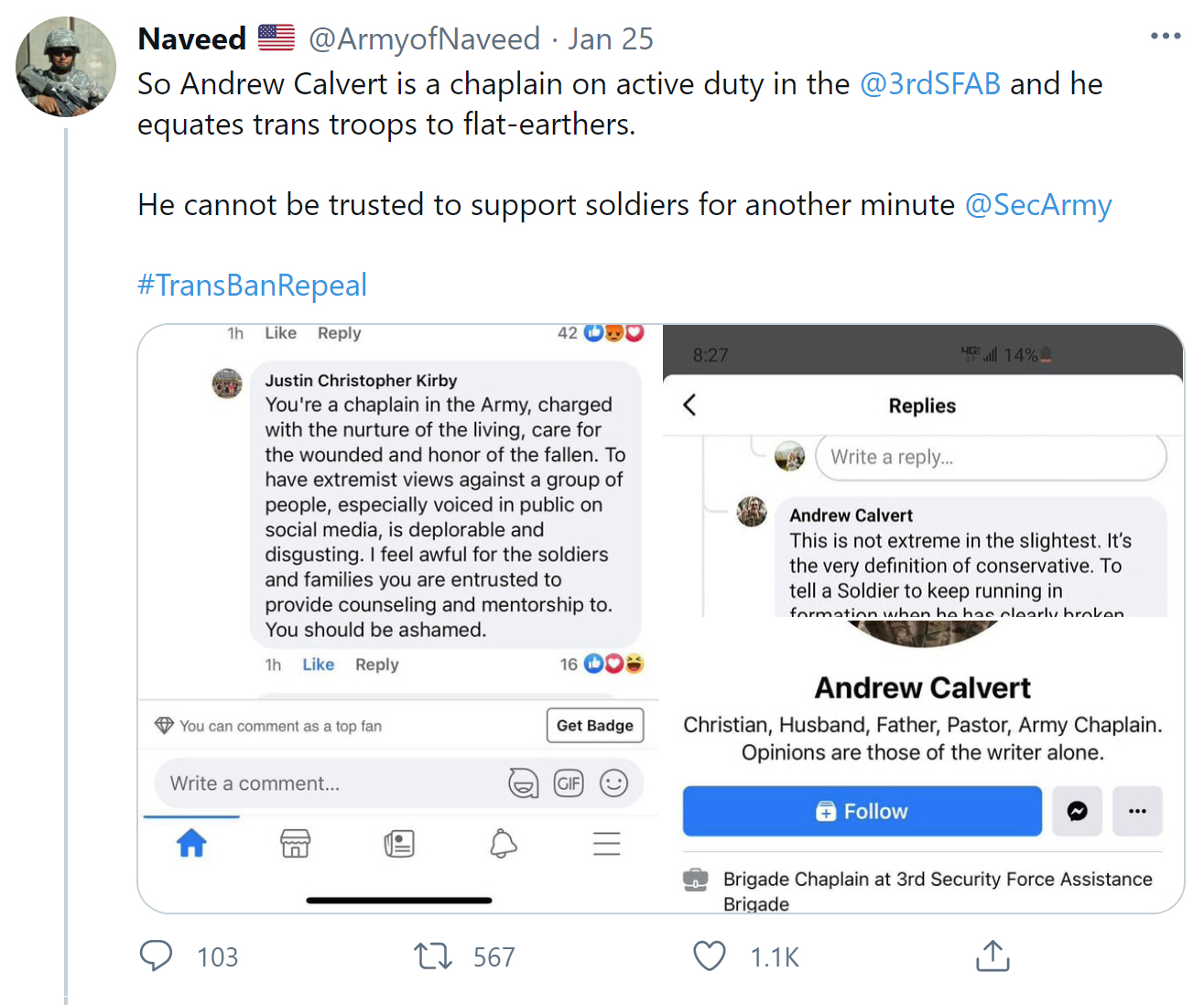Go back using the Replies chevron
Screen dimensions: 1204x1005
click(x=690, y=405)
